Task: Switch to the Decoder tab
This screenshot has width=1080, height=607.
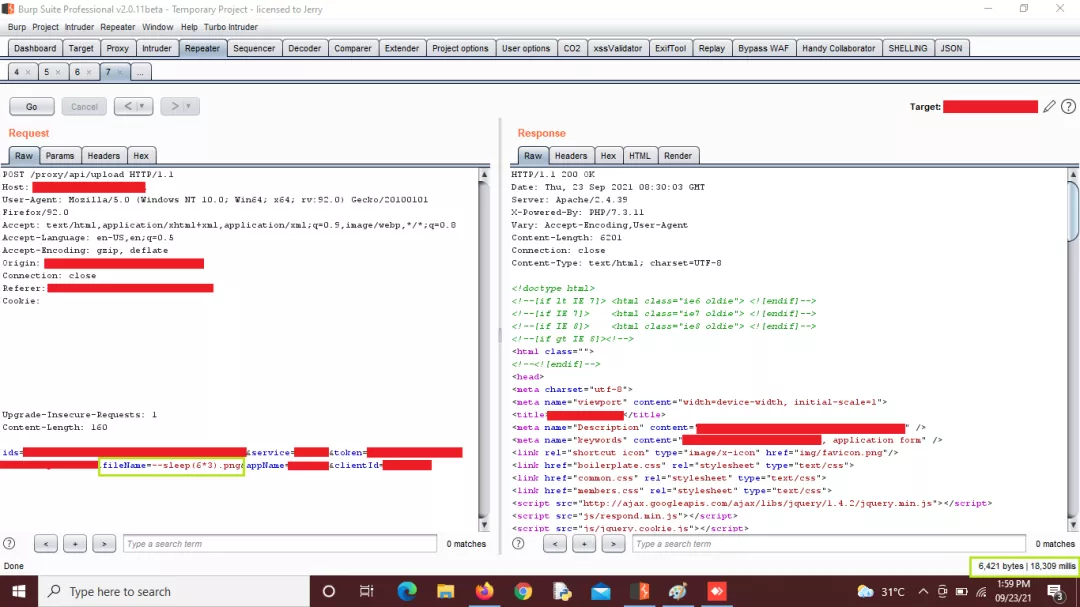Action: tap(304, 47)
